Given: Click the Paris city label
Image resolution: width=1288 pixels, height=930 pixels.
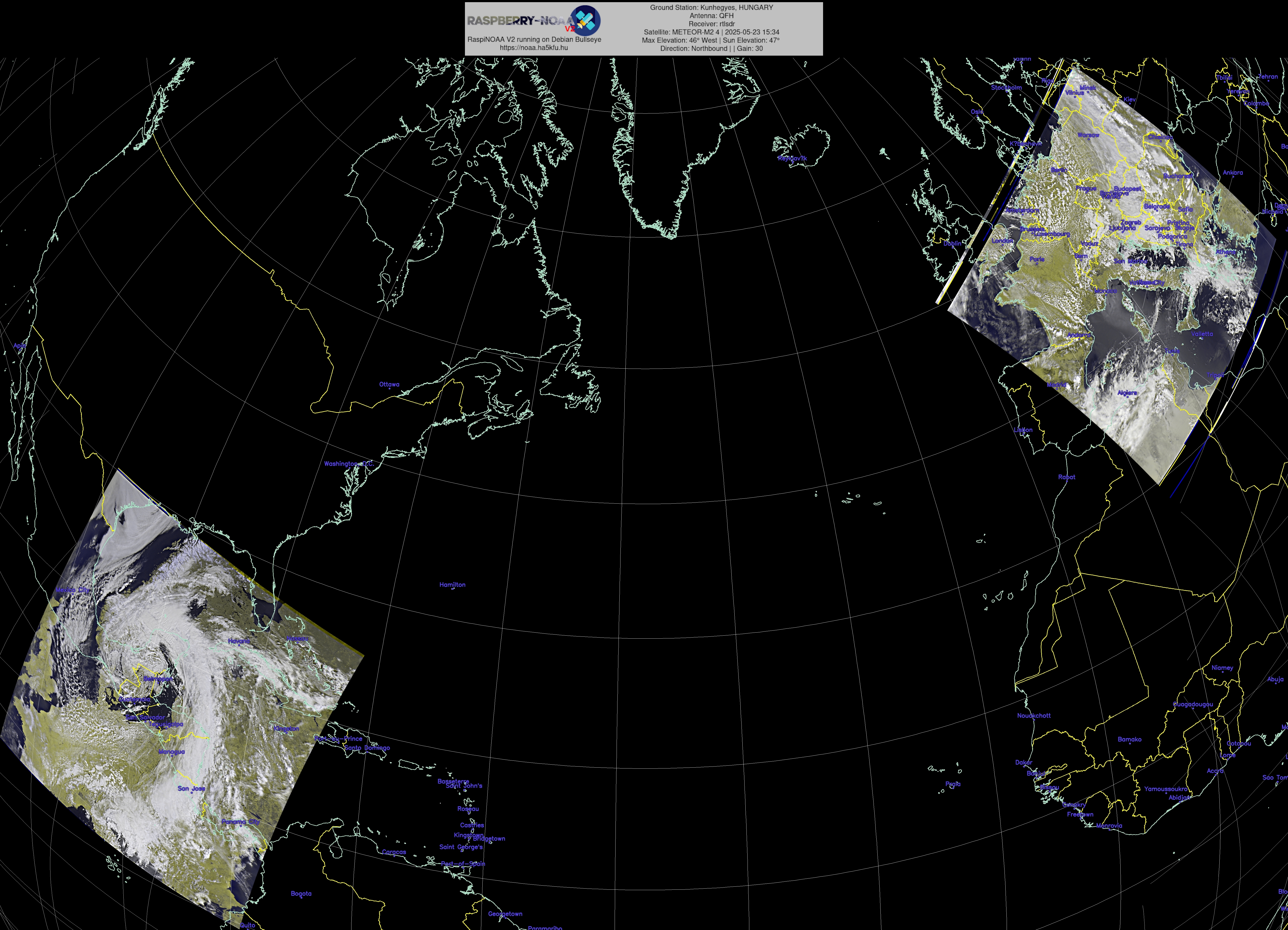Looking at the screenshot, I should [1037, 259].
